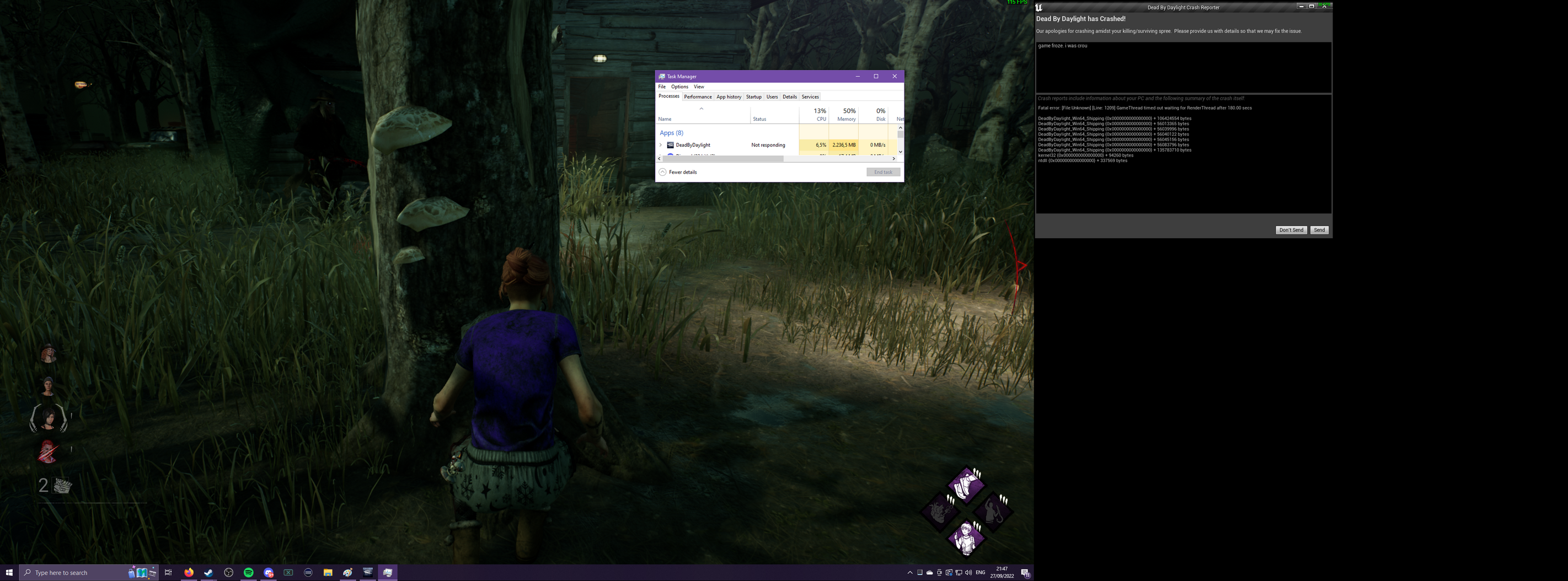Click the volume icon in system tray
The image size is (1568, 581).
968,573
